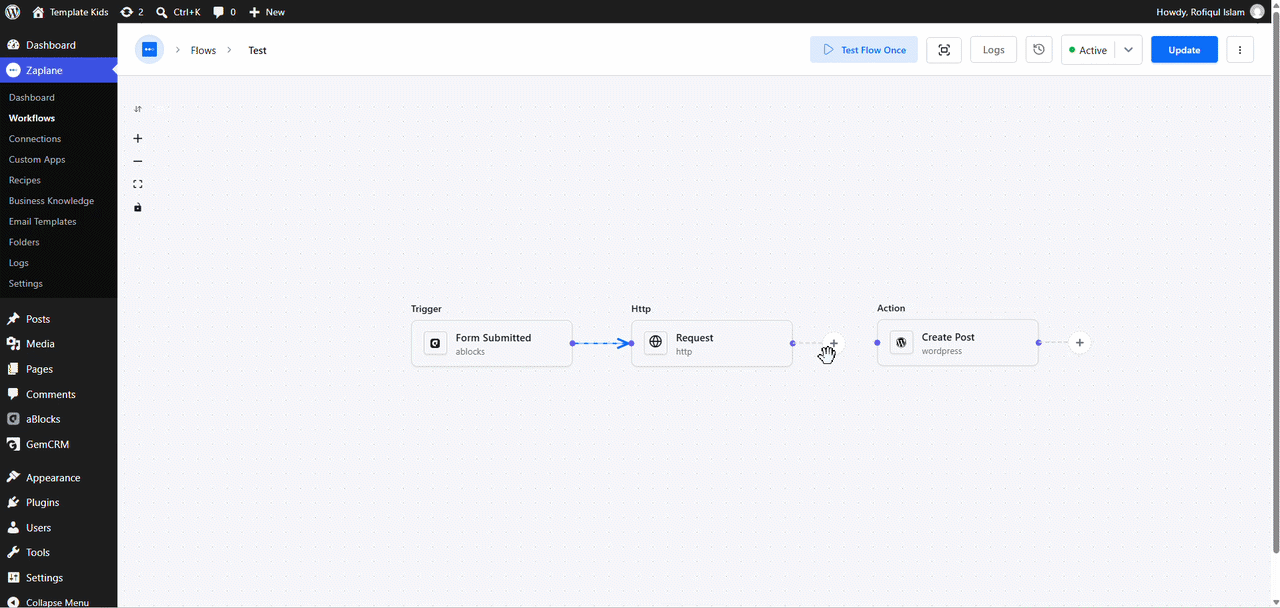The image size is (1280, 608).
Task: Click the globe icon in Request node
Action: coord(655,342)
